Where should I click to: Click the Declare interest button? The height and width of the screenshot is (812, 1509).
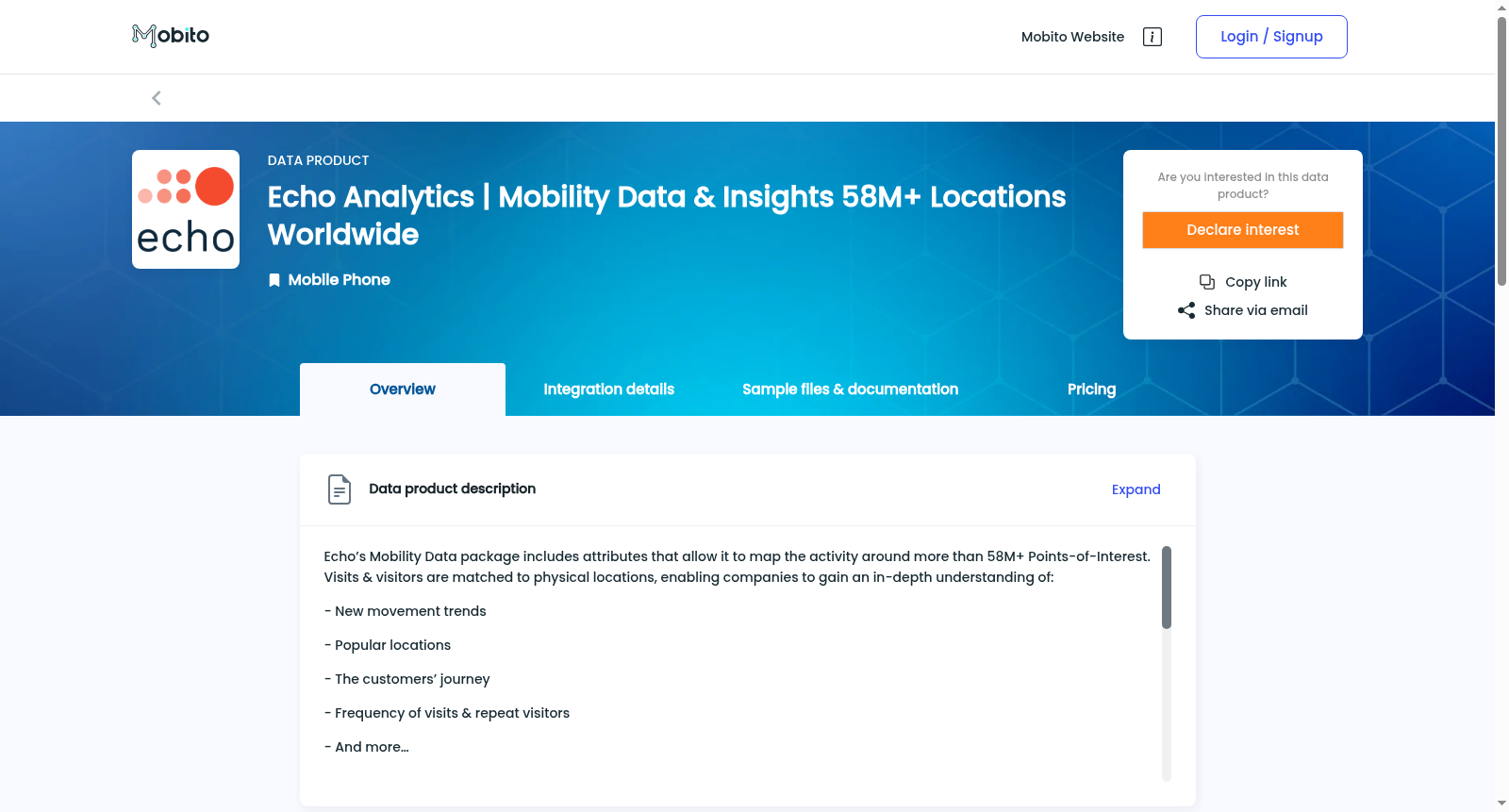tap(1243, 230)
